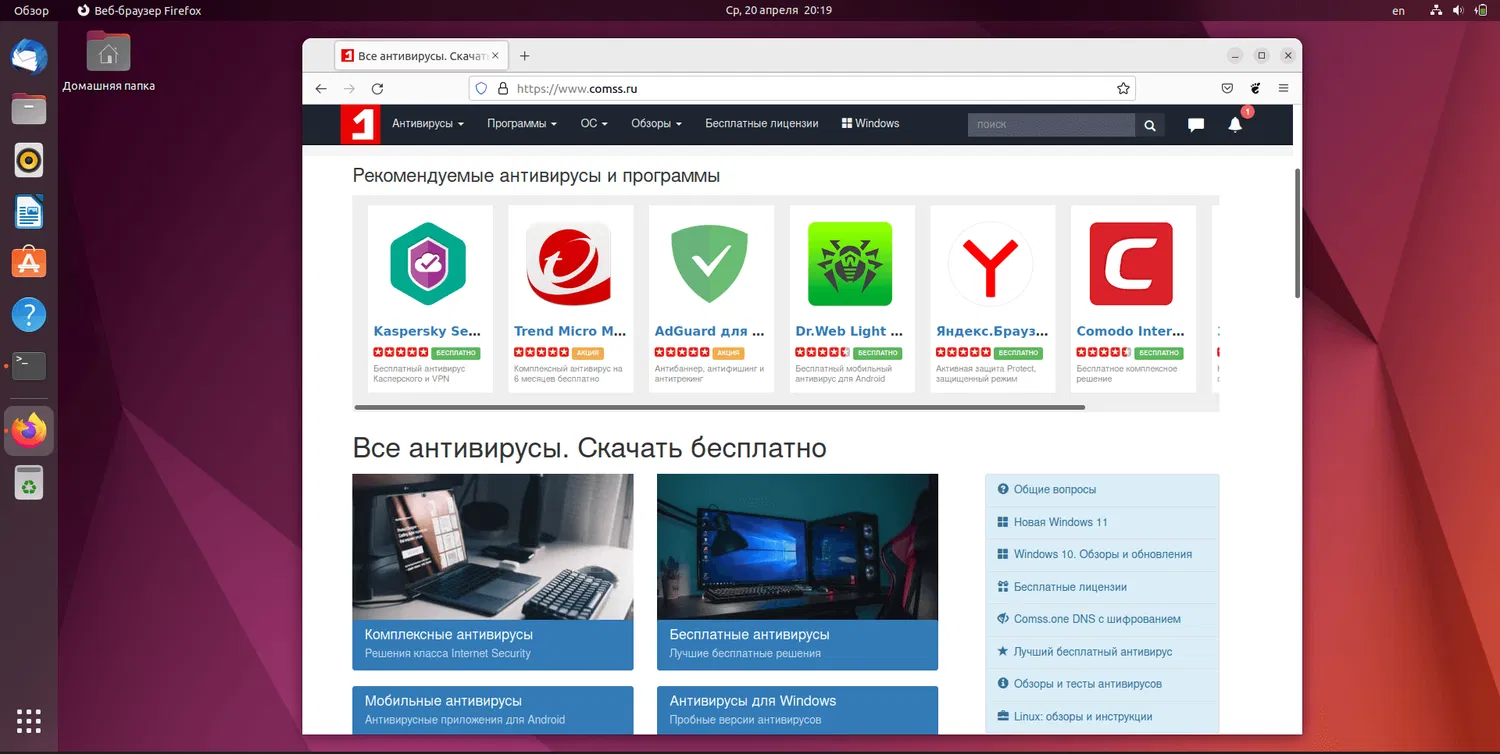Open the system menu via the volume icon
The width and height of the screenshot is (1500, 754).
(x=1459, y=11)
